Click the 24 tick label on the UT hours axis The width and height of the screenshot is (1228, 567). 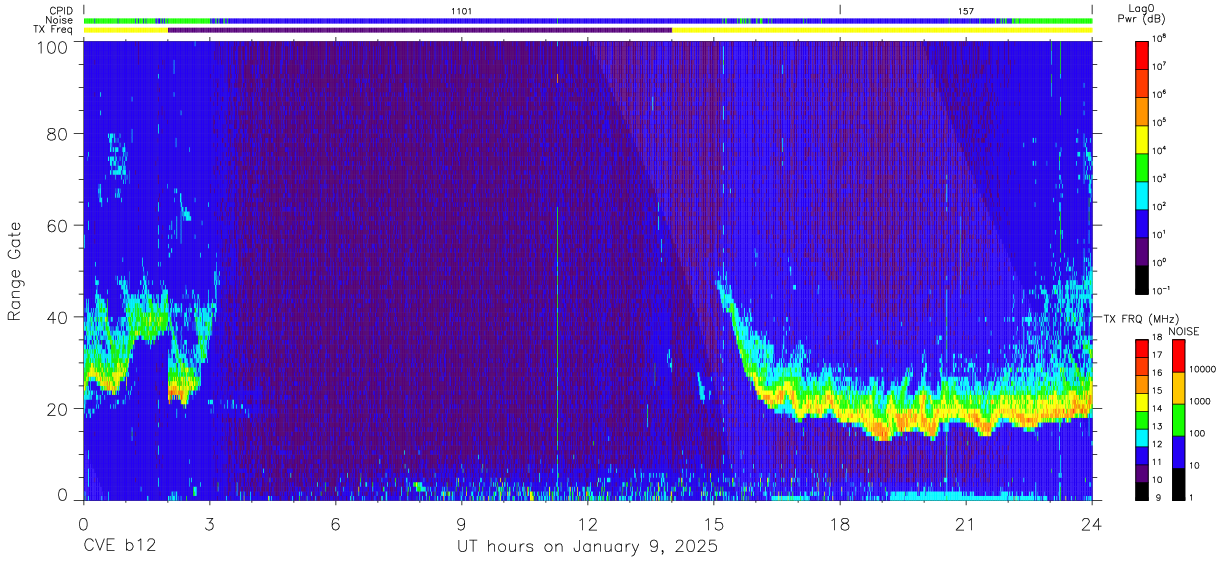pyautogui.click(x=1092, y=523)
